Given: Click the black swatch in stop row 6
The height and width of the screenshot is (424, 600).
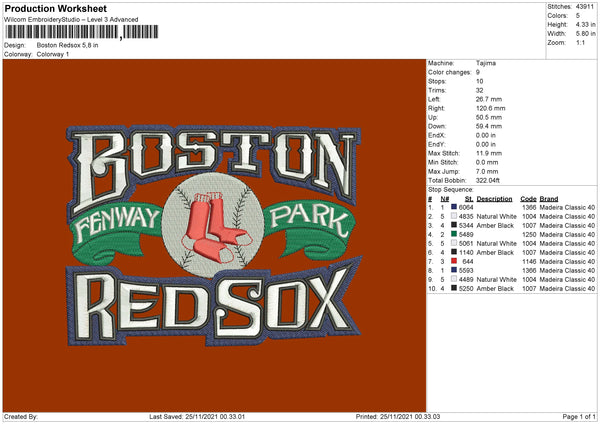Looking at the screenshot, I should coord(454,252).
